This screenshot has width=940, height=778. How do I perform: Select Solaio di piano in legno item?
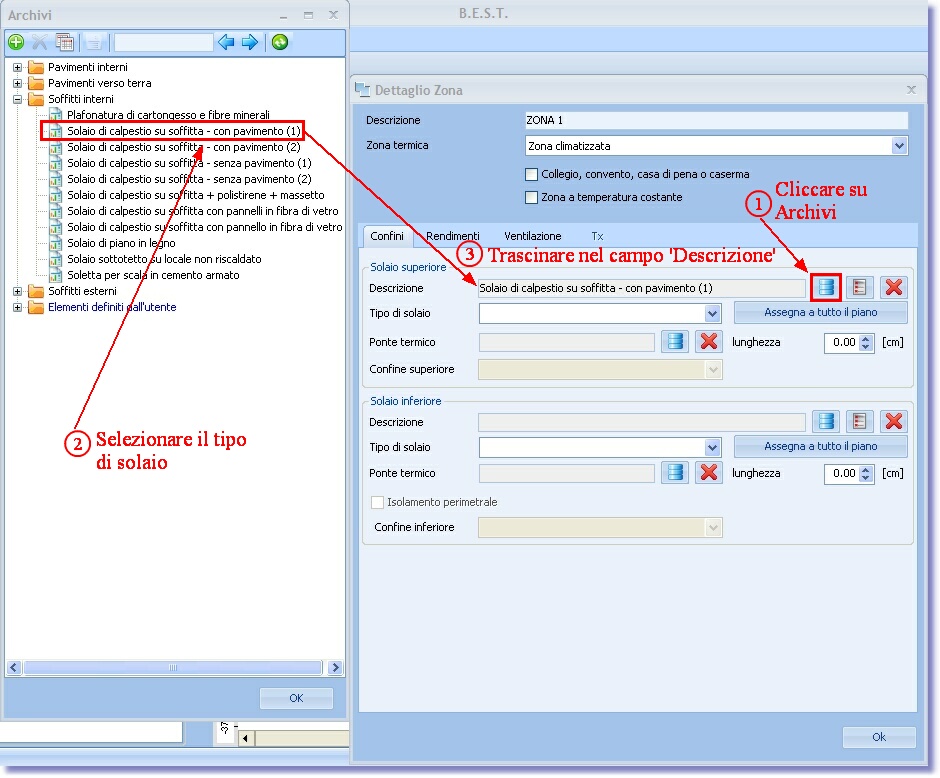tap(121, 243)
